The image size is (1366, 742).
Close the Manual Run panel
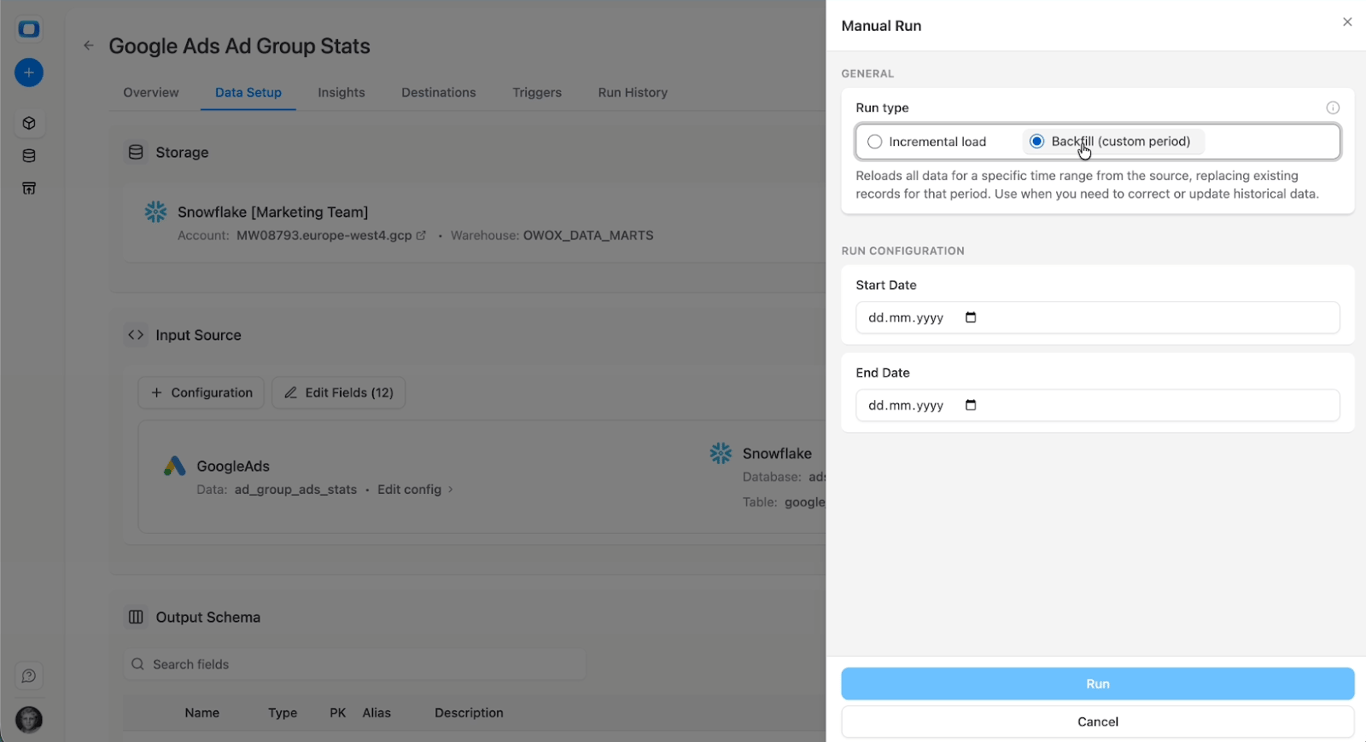tap(1347, 22)
